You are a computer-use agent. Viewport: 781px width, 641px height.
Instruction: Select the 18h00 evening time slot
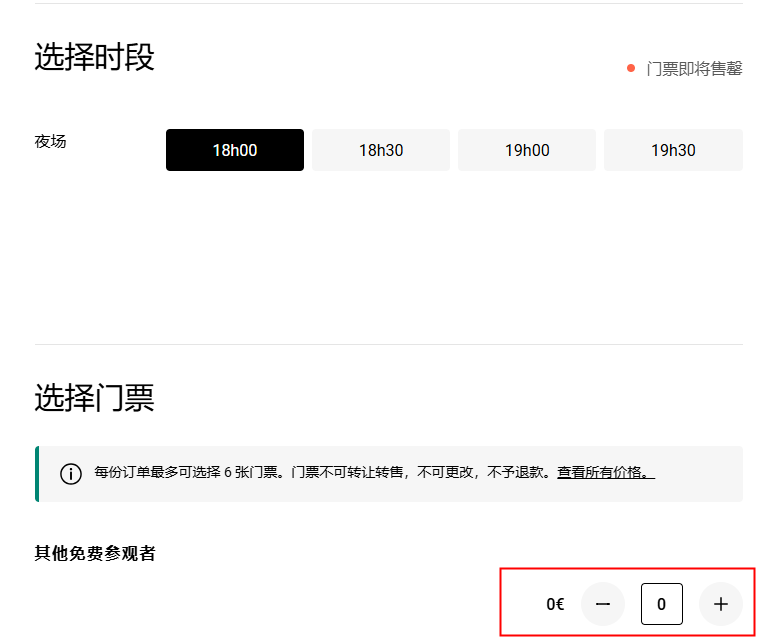(x=234, y=150)
